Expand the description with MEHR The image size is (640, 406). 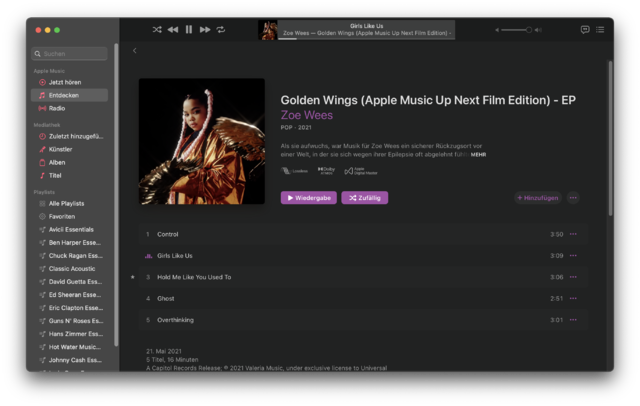(x=478, y=155)
